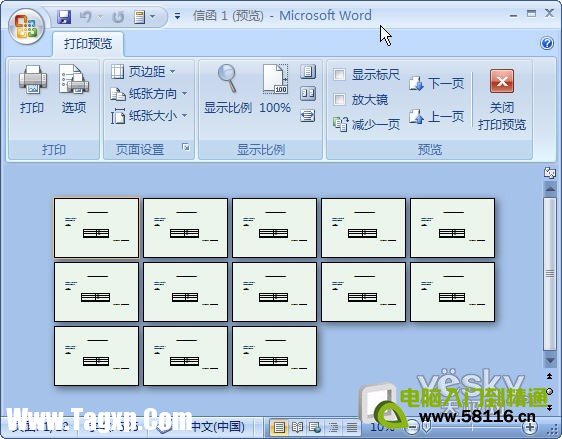Image resolution: width=562 pixels, height=439 pixels.
Task: Switch to full screen reading view
Action: coord(297,427)
